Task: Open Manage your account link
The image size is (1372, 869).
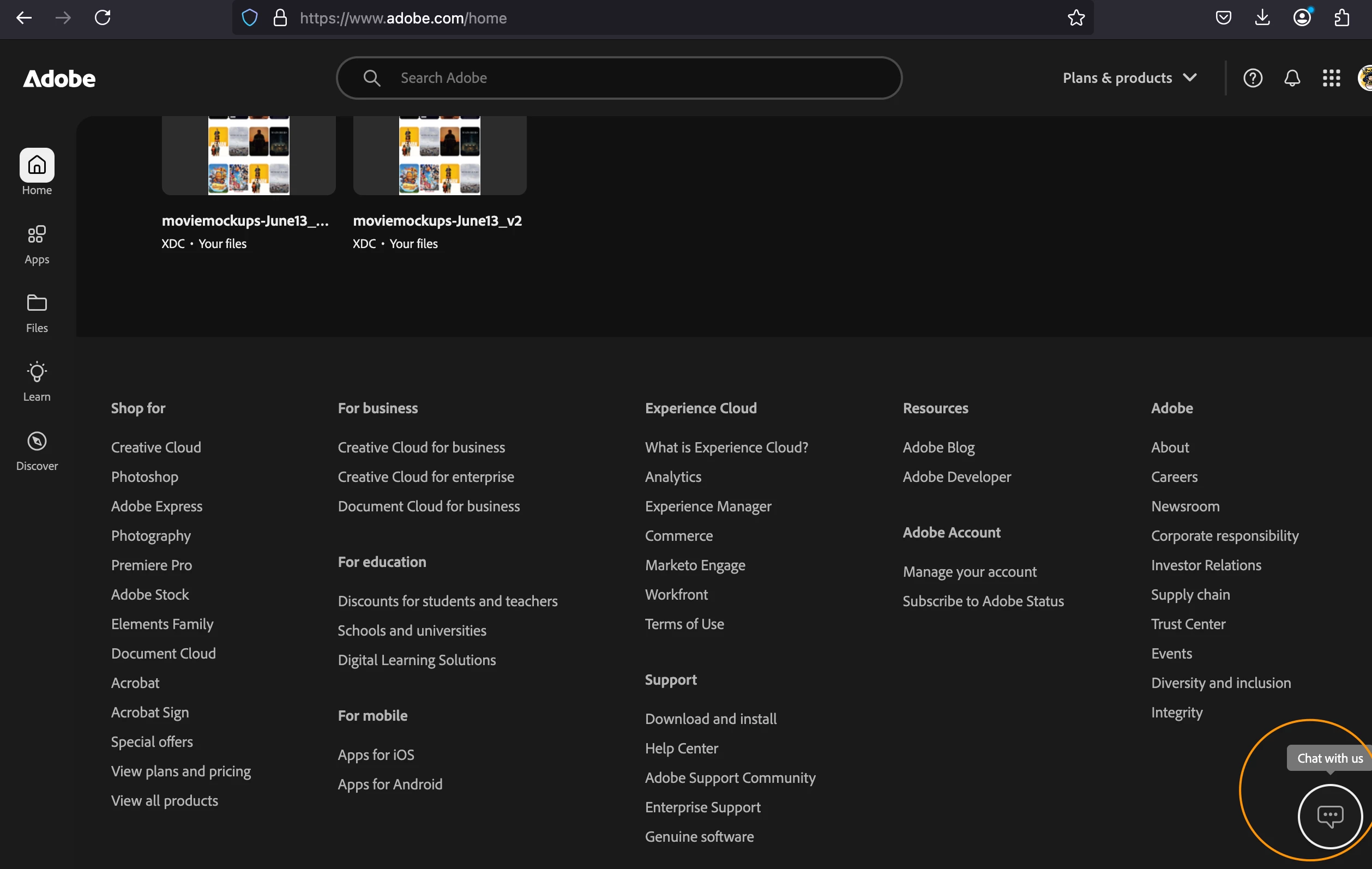Action: [x=969, y=571]
